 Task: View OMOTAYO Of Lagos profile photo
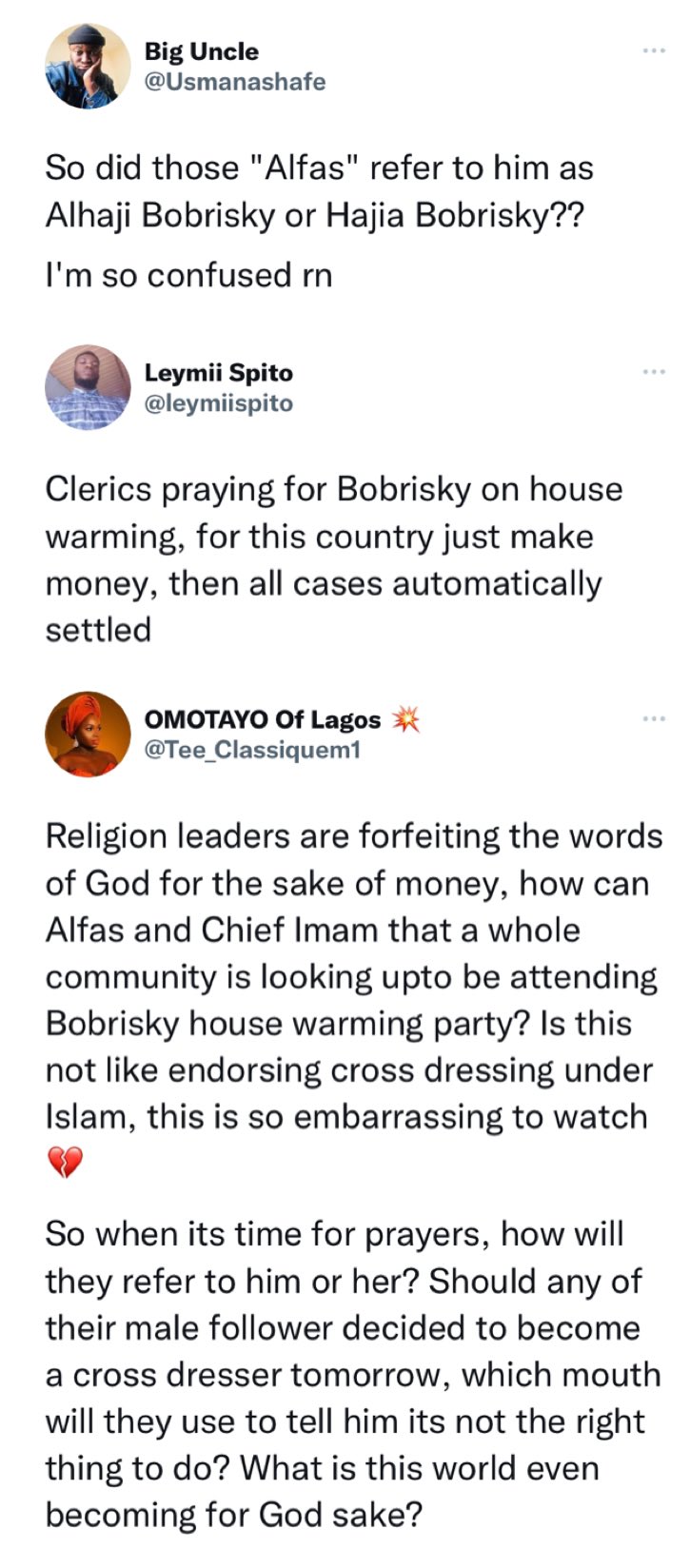point(88,735)
